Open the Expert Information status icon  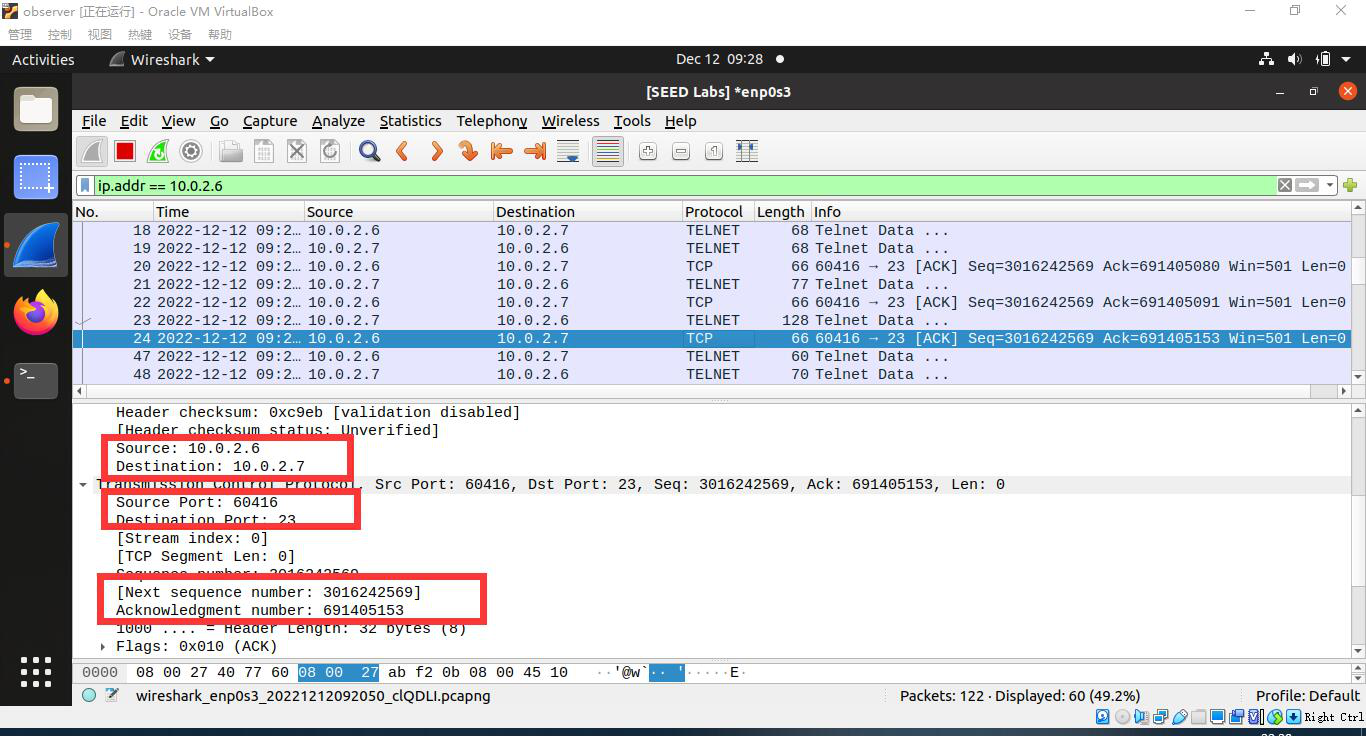pyautogui.click(x=87, y=695)
